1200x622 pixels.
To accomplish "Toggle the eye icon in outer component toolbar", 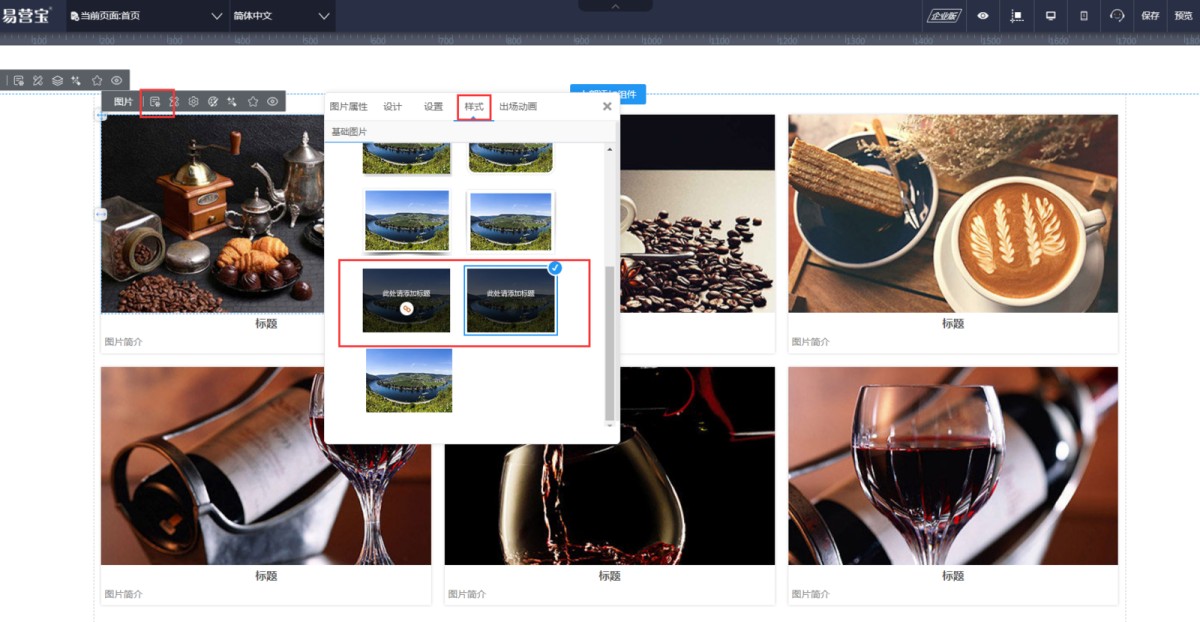I will (x=117, y=80).
